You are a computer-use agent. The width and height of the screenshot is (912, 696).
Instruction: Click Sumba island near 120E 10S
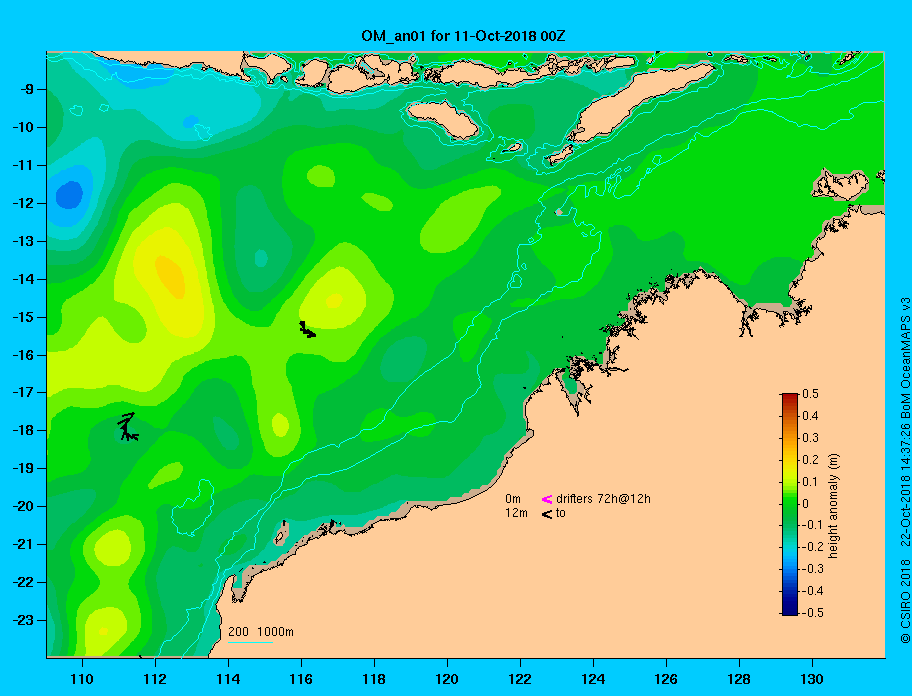pos(443,119)
